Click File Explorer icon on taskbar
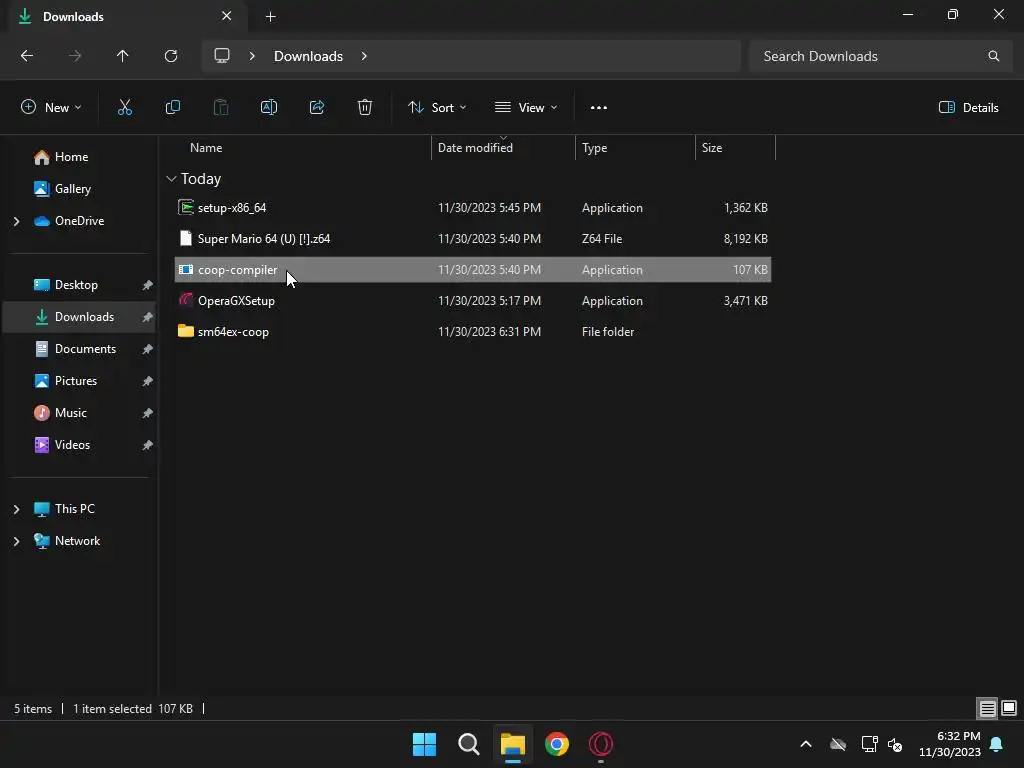 (x=513, y=744)
